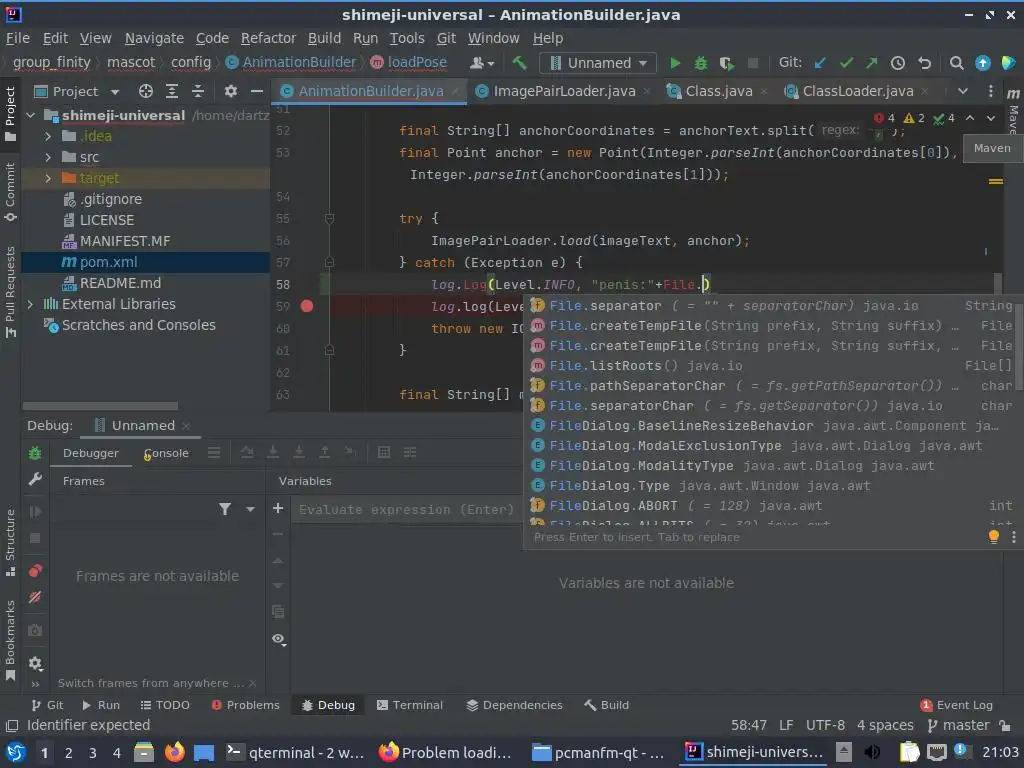Commit changes with the Git checkmark icon

[x=846, y=63]
